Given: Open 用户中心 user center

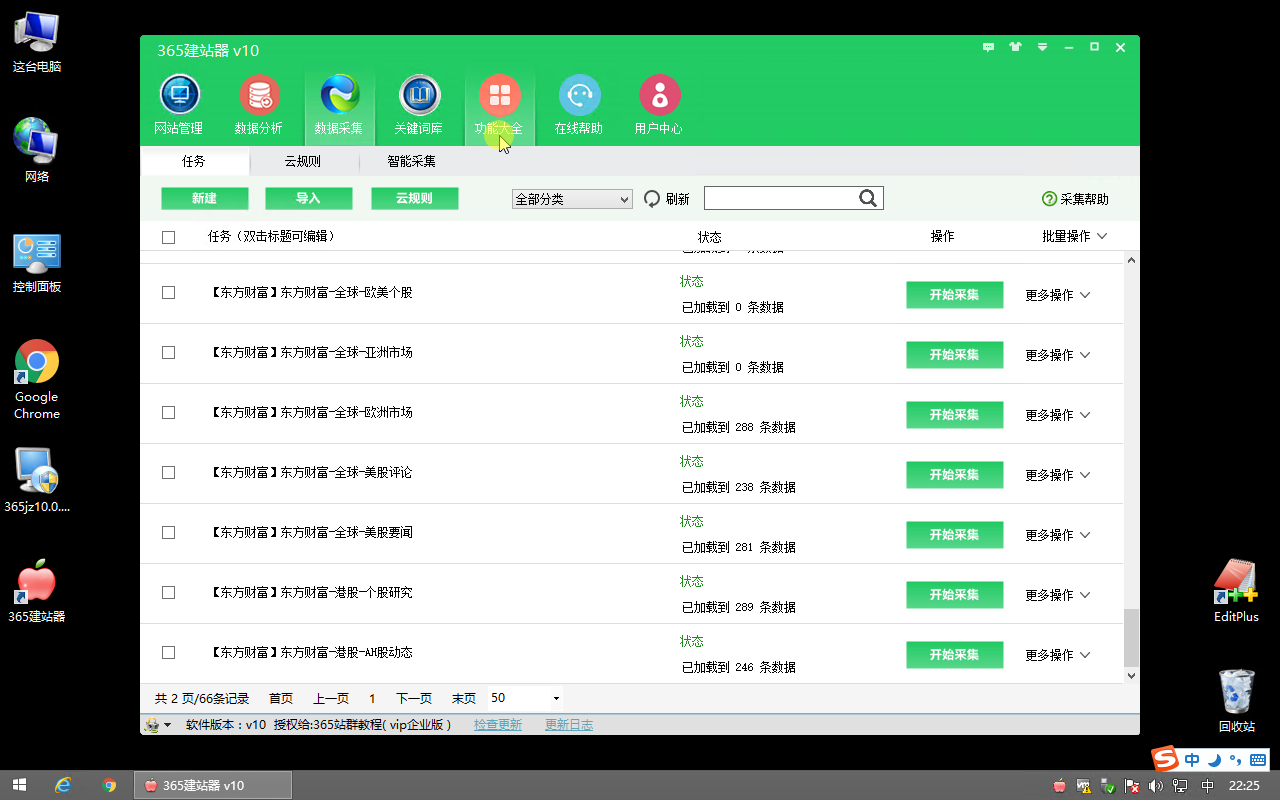Looking at the screenshot, I should tap(659, 105).
